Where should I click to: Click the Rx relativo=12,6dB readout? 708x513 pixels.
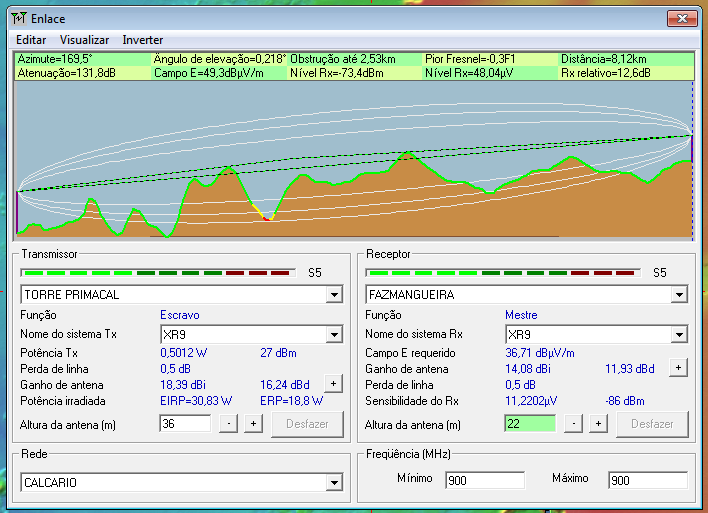(x=606, y=73)
